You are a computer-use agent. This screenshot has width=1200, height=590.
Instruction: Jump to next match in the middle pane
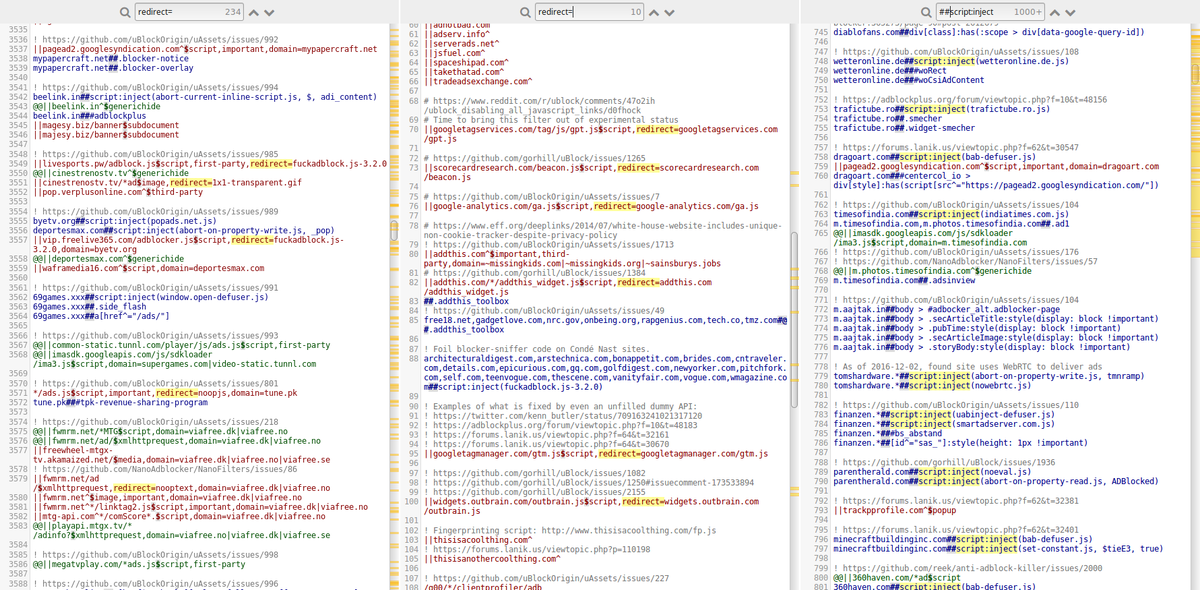(x=672, y=12)
